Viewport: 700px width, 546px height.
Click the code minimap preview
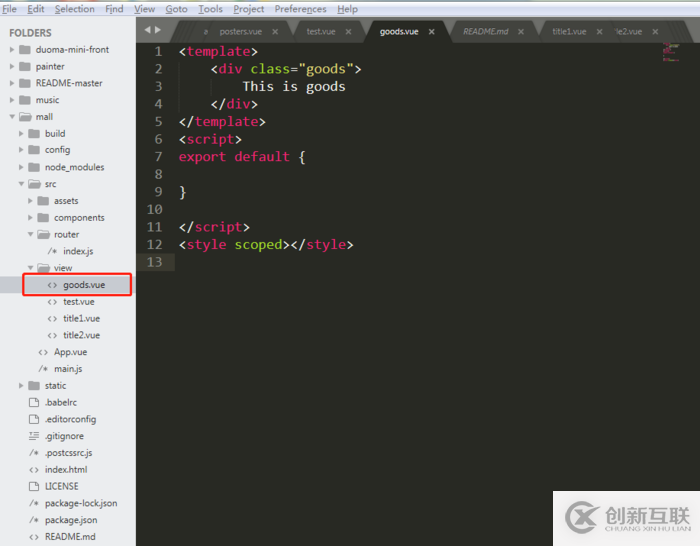[671, 52]
